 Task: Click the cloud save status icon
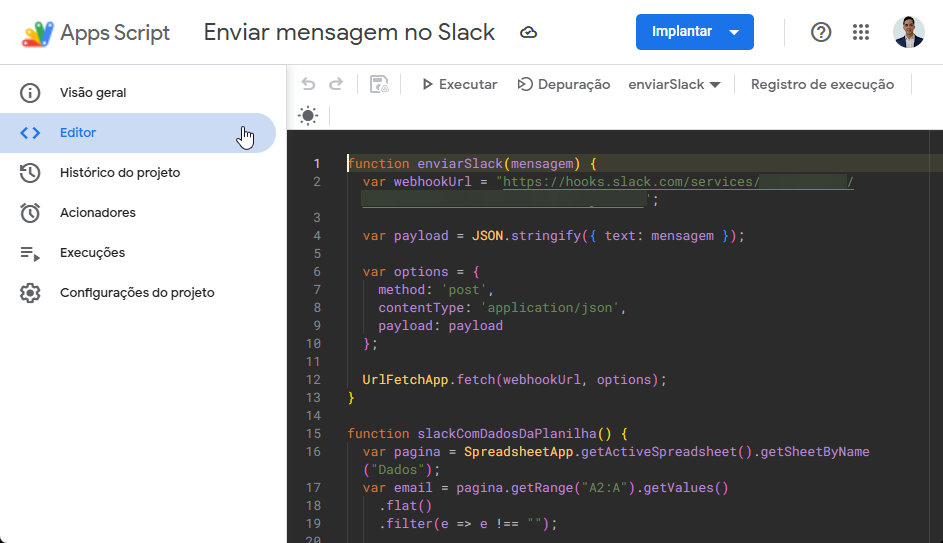529,33
